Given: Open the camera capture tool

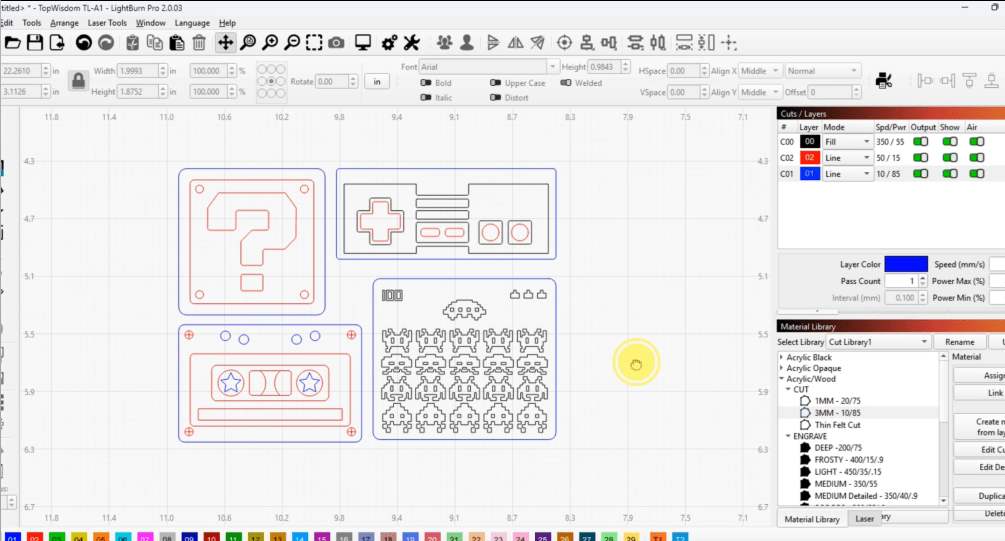Looking at the screenshot, I should coord(337,42).
